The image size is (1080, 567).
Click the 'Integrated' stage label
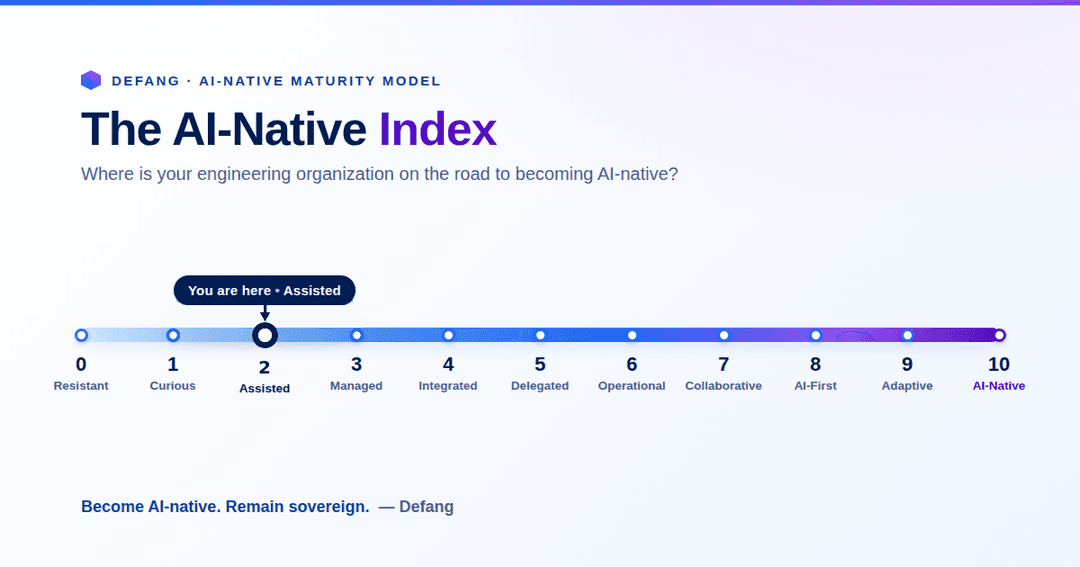pos(448,386)
